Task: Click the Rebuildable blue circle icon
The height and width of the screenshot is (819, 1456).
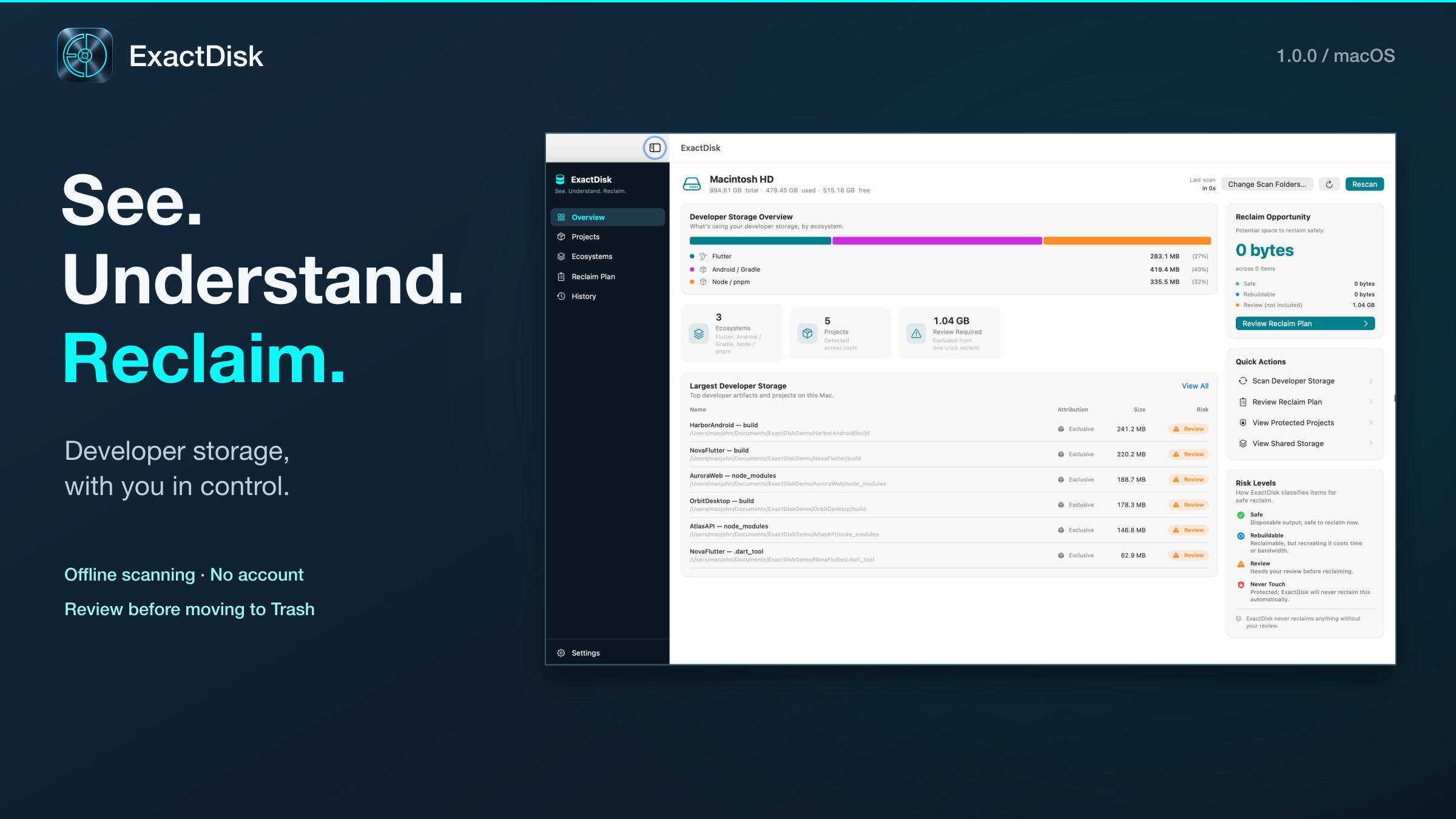Action: (1241, 536)
